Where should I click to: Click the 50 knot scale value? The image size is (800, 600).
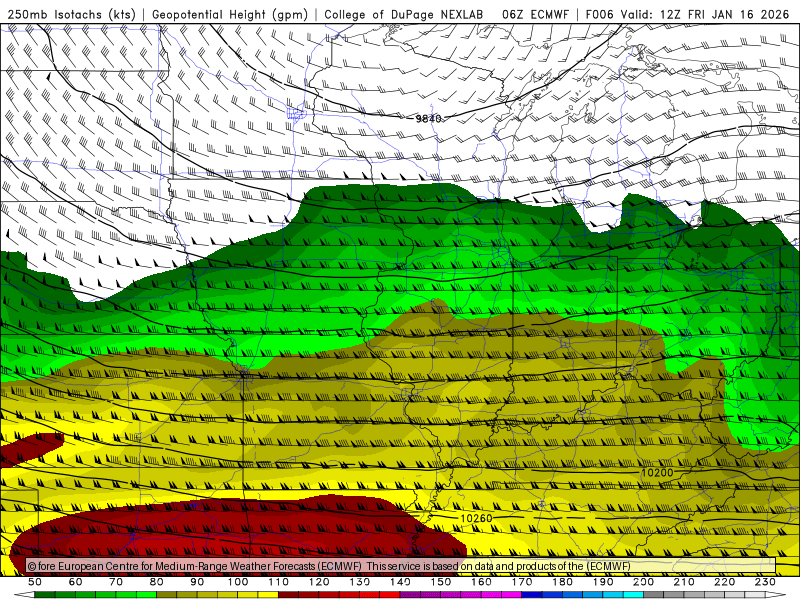pyautogui.click(x=35, y=582)
